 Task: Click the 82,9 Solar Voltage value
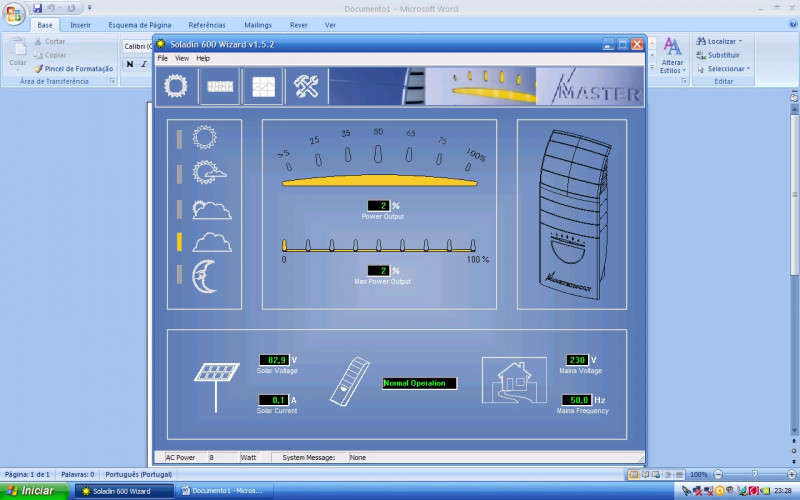click(274, 360)
